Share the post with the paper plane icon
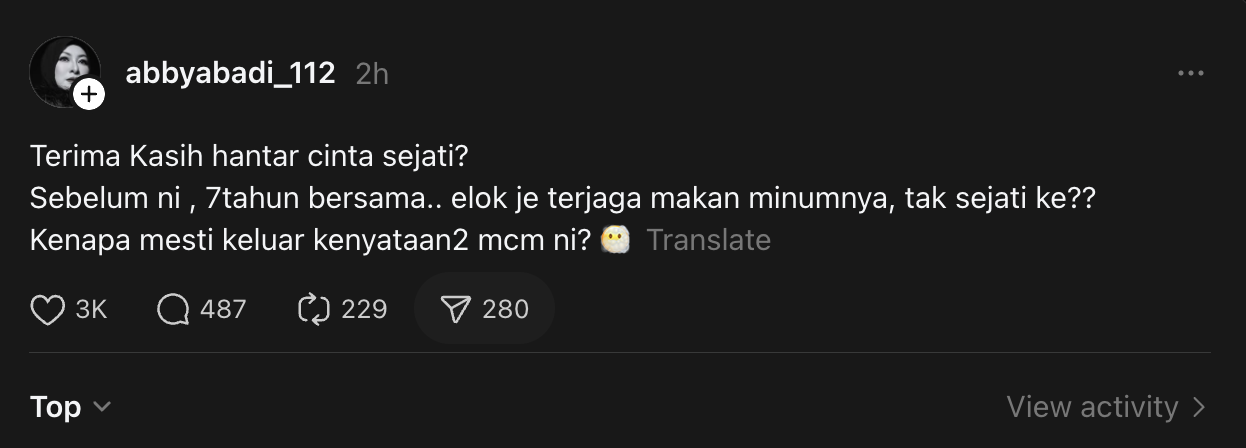 (x=455, y=310)
